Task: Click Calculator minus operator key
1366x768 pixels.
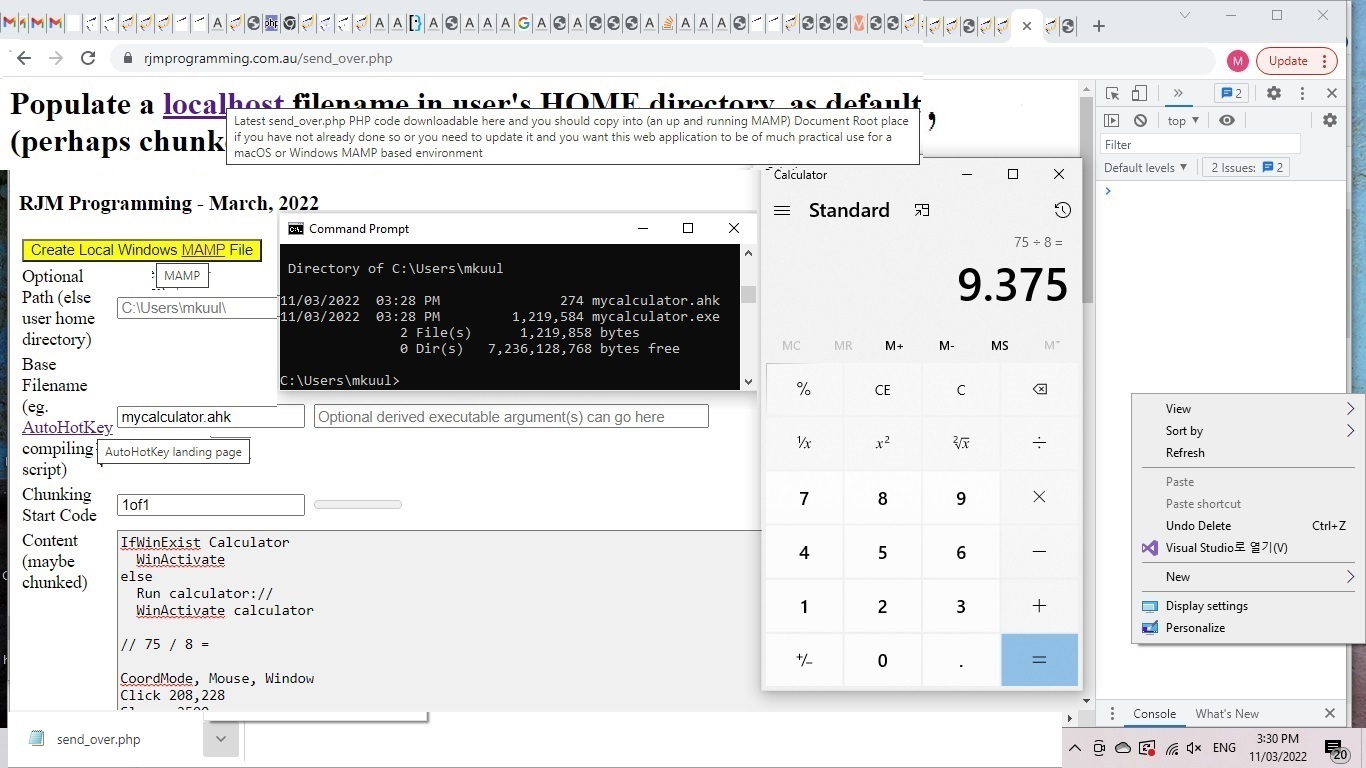Action: coord(1039,552)
